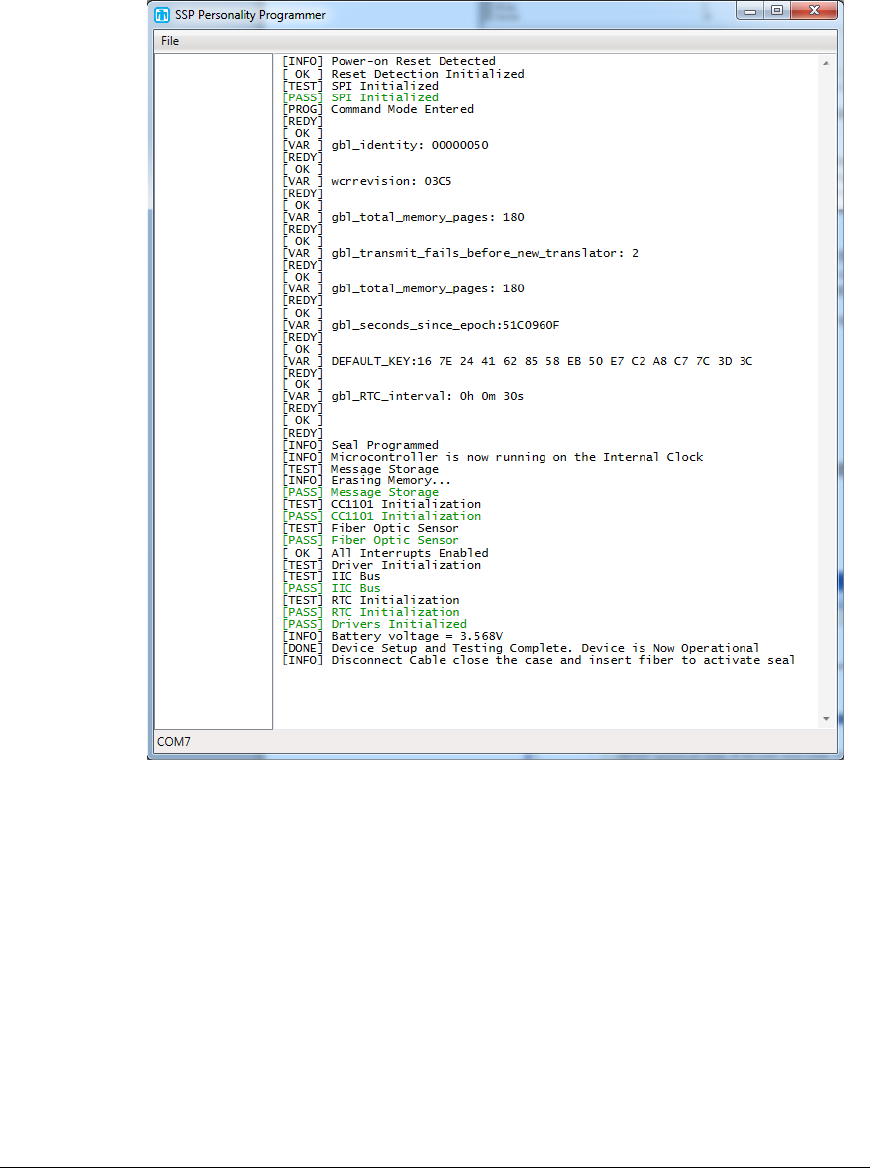Click the COM7 status bar entry
The image size is (870, 1168).
pos(174,742)
